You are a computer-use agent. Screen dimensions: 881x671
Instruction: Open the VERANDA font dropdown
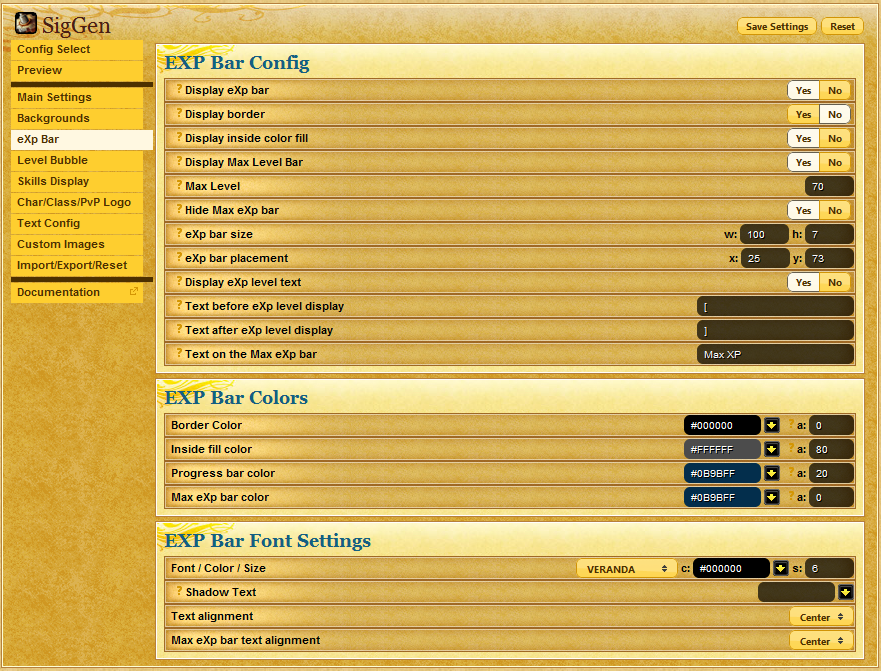(626, 568)
